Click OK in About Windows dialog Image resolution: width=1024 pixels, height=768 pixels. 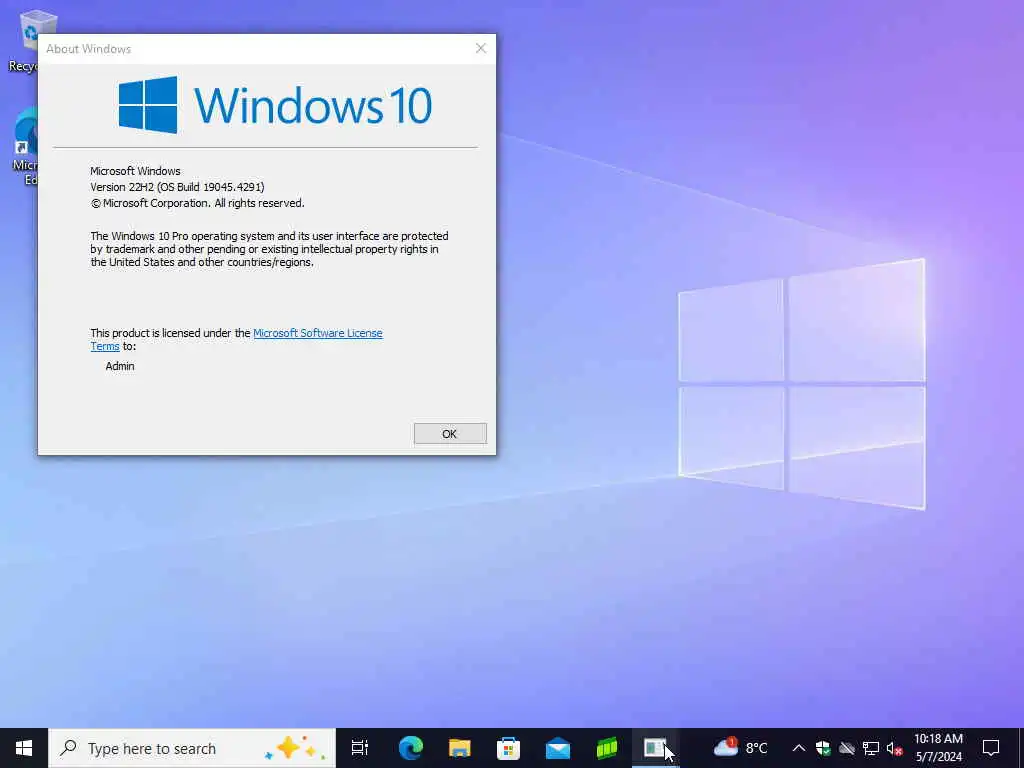pos(450,434)
